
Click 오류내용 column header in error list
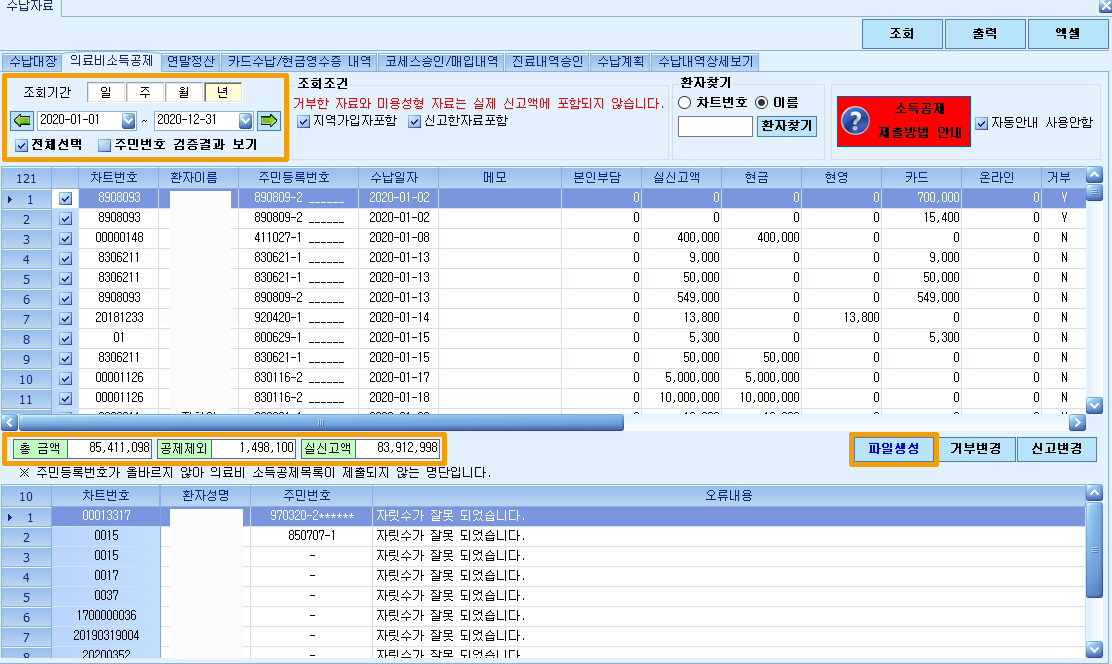point(729,495)
